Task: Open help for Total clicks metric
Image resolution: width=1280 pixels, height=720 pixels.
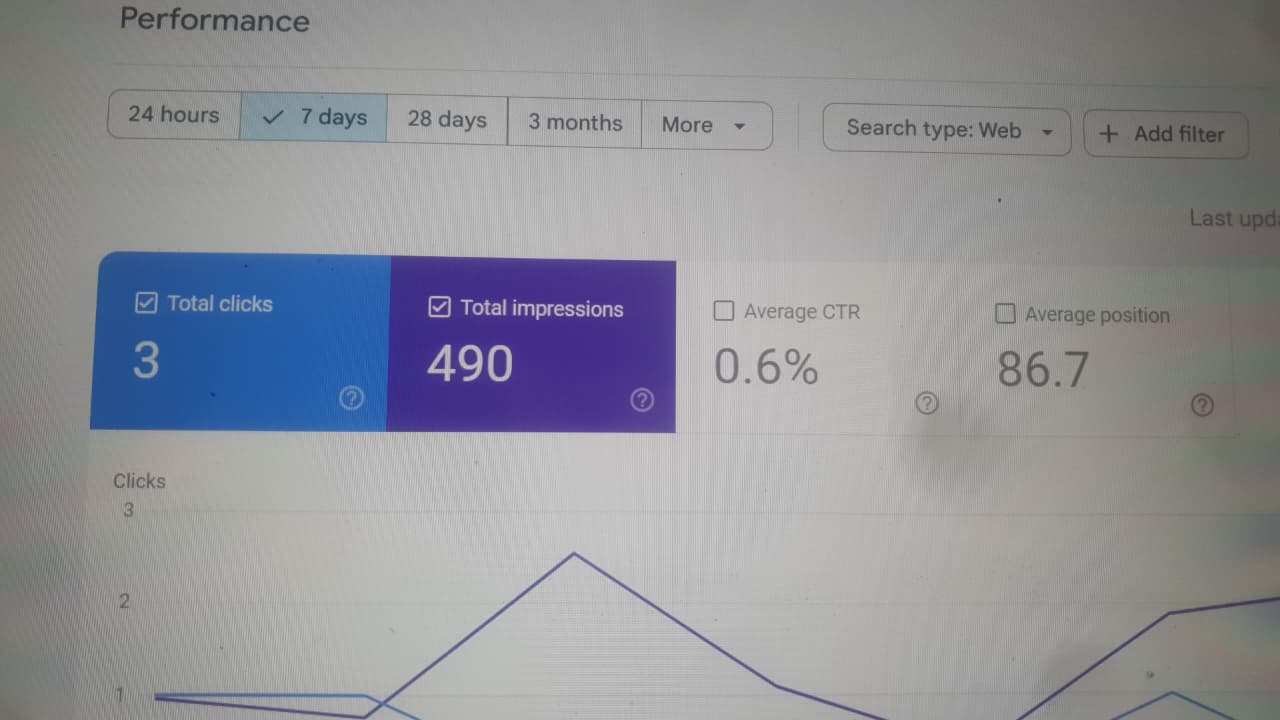Action: 350,399
